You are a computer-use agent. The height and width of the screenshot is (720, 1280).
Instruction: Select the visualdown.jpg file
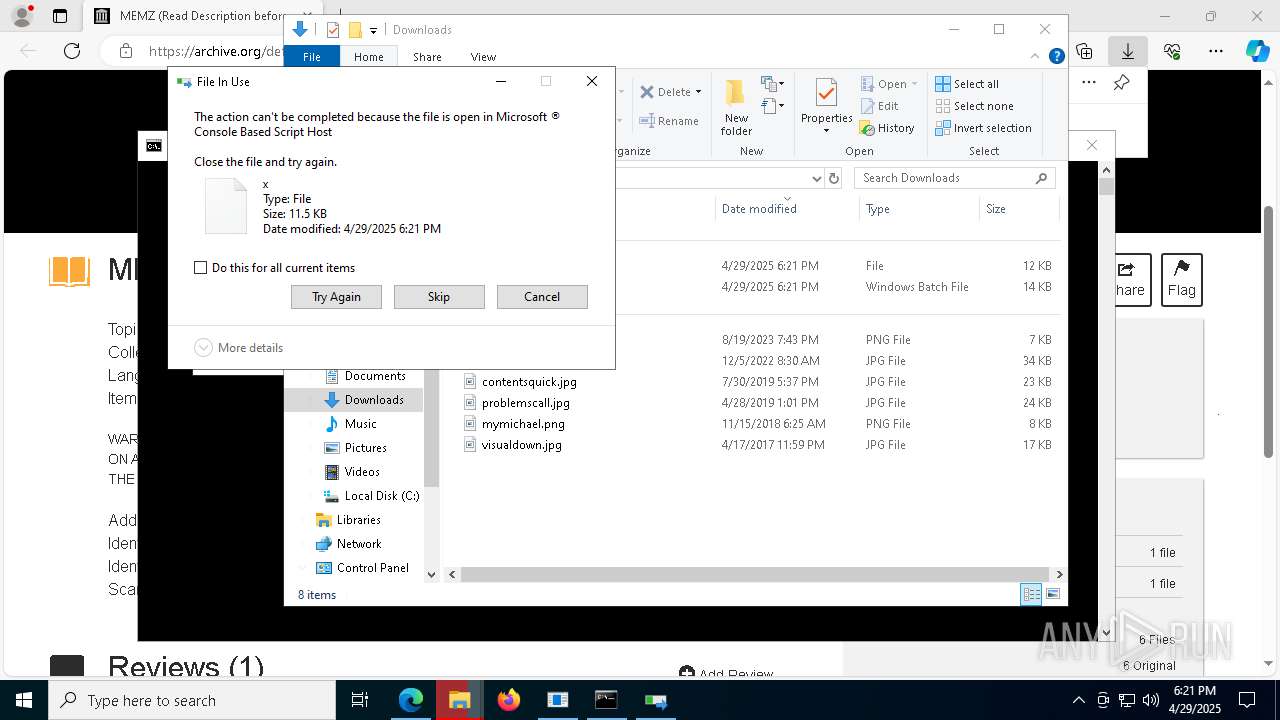[x=521, y=445]
